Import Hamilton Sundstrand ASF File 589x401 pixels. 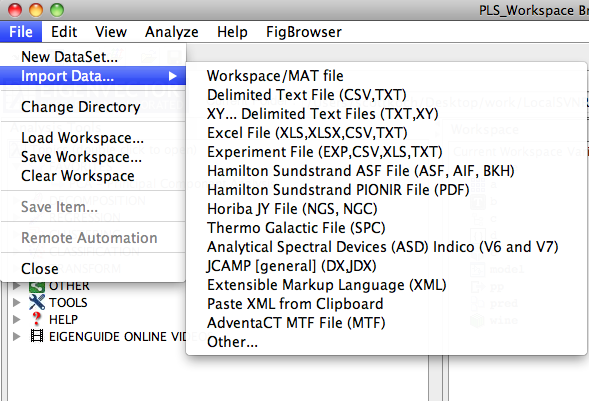387,171
